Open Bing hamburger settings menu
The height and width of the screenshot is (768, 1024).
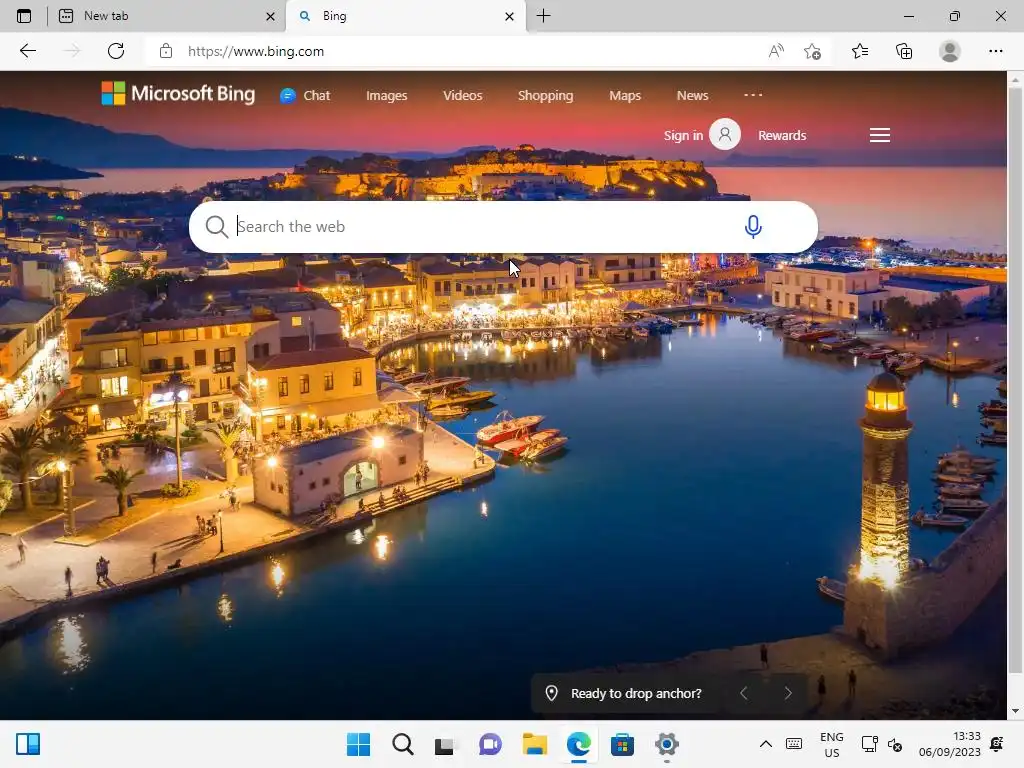pyautogui.click(x=880, y=135)
